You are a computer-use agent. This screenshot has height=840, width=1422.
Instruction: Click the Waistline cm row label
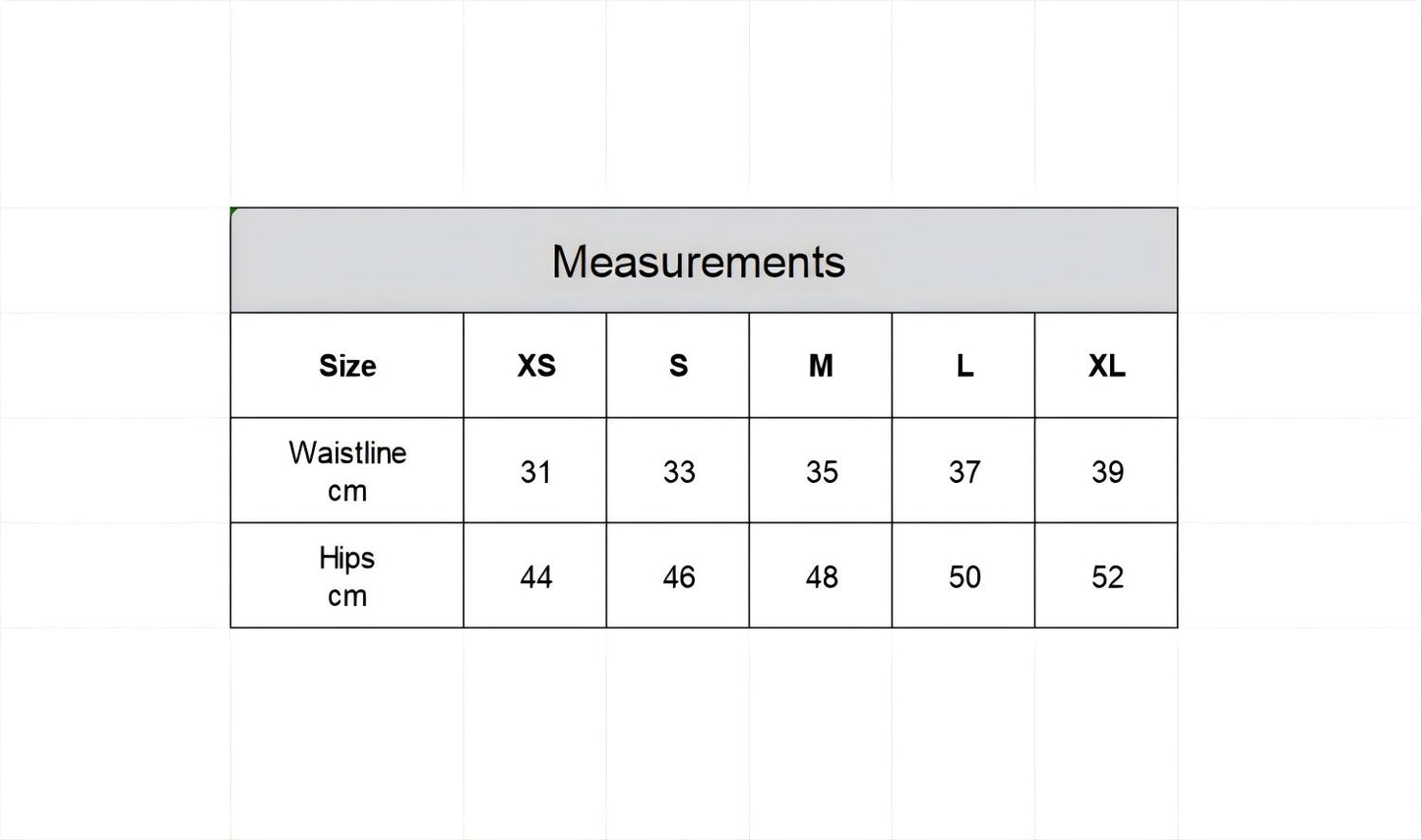(346, 471)
